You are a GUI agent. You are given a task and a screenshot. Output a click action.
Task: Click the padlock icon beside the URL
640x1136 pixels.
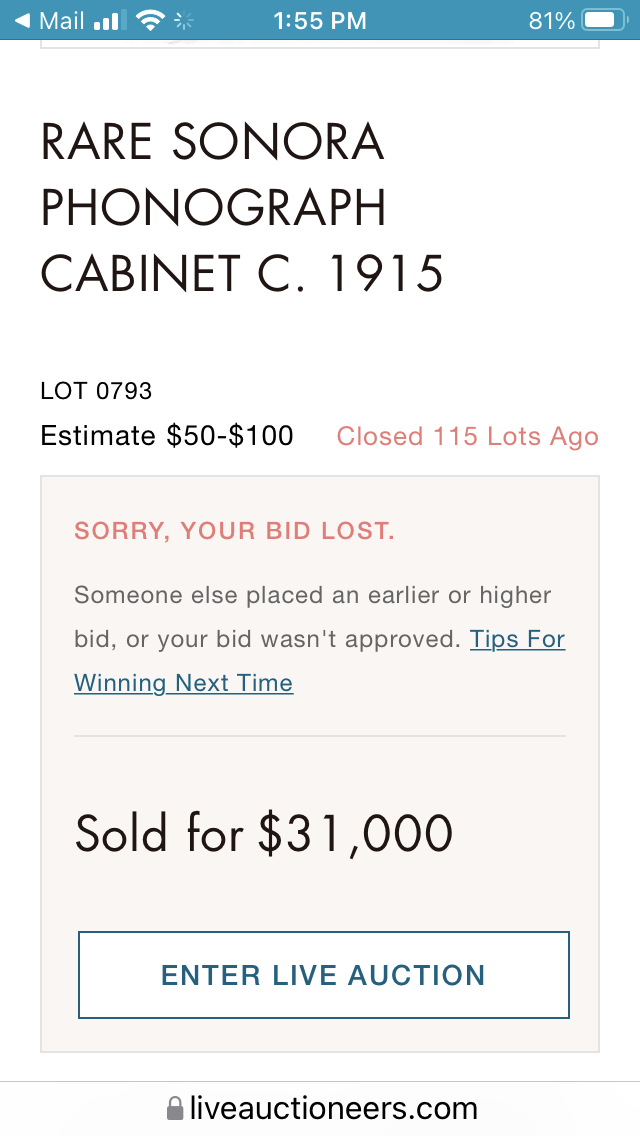pyautogui.click(x=175, y=1108)
